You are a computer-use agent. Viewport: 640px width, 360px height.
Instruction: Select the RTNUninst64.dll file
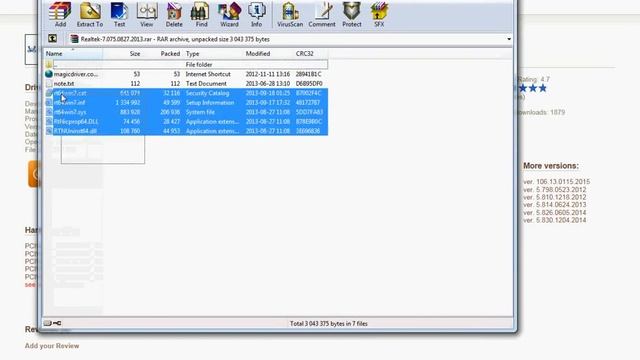pyautogui.click(x=186, y=131)
